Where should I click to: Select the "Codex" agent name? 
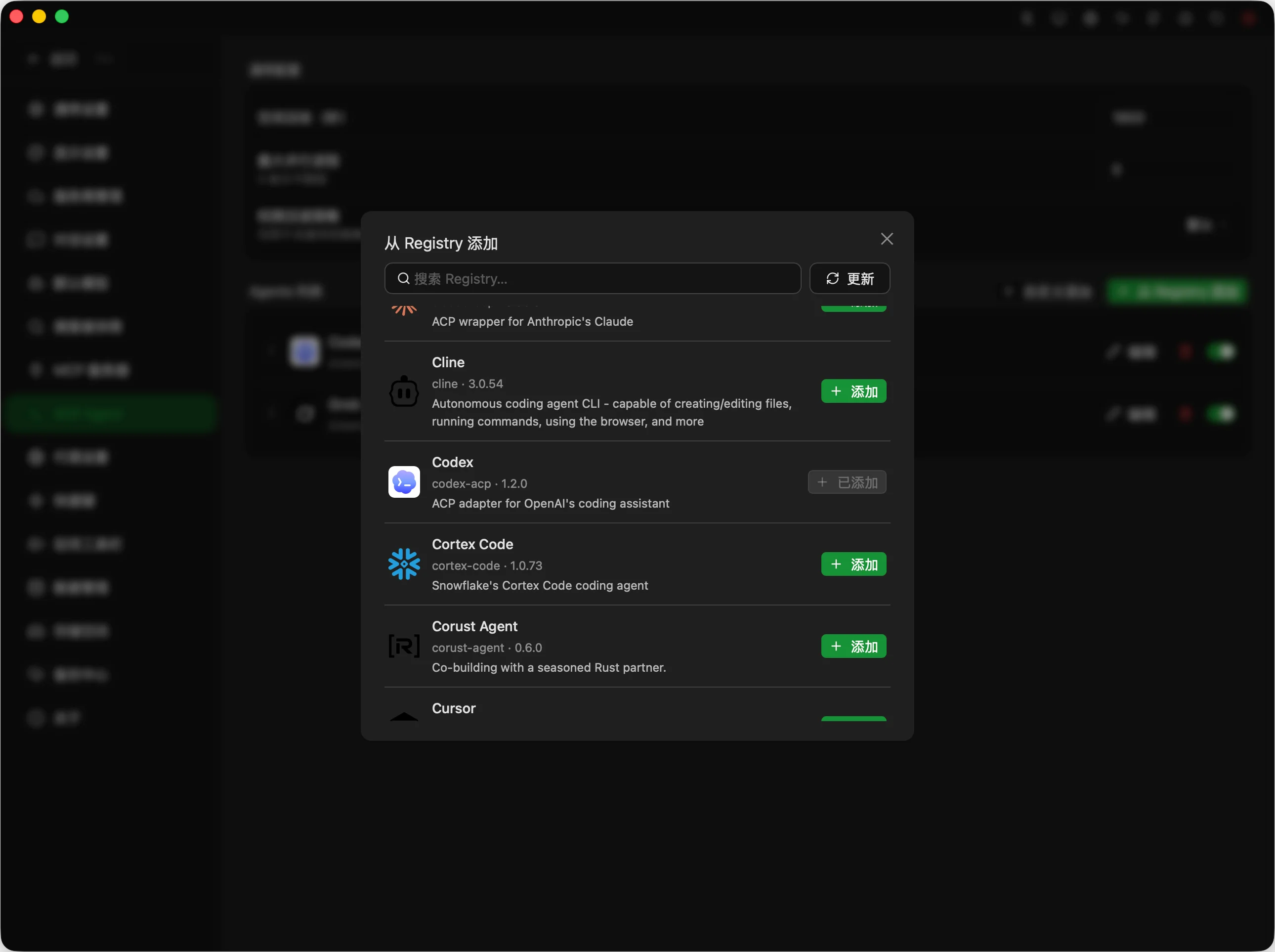(452, 462)
